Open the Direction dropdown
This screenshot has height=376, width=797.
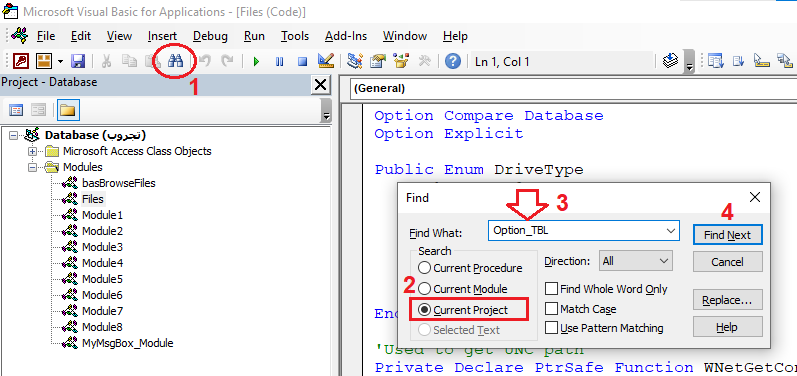636,261
